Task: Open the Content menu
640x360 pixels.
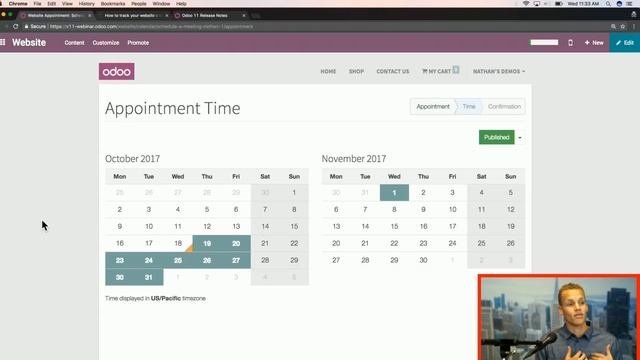Action: (x=74, y=42)
